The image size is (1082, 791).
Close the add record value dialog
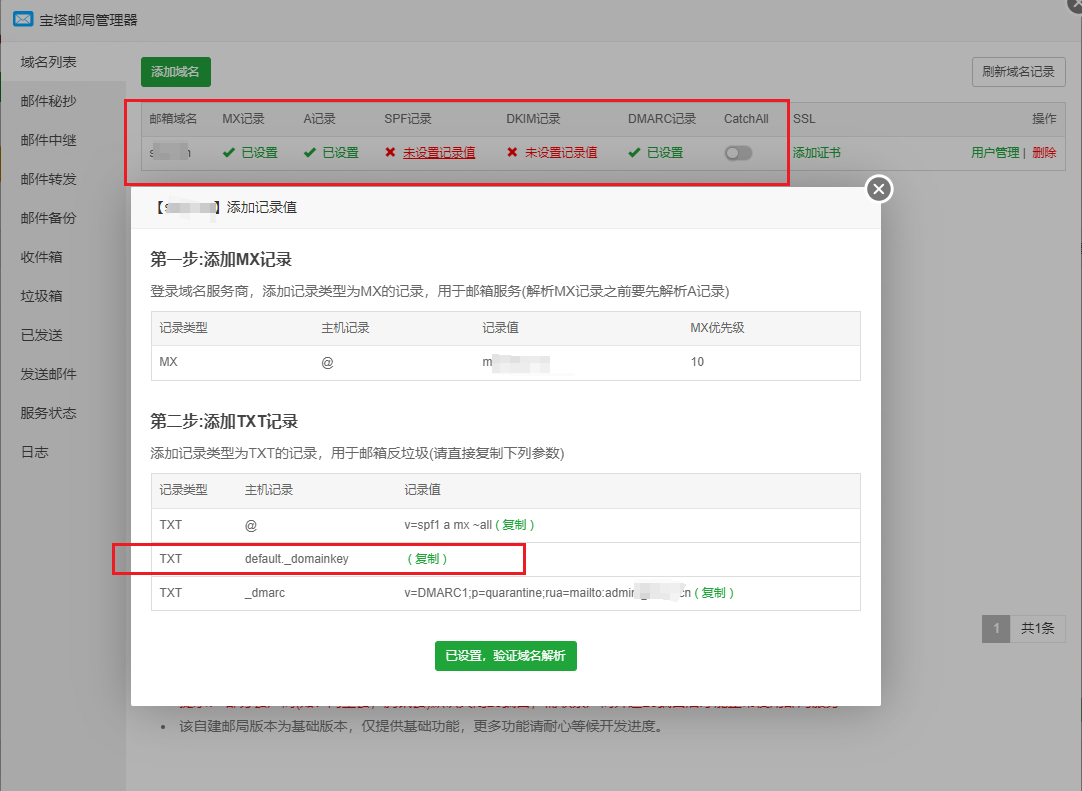[x=878, y=189]
